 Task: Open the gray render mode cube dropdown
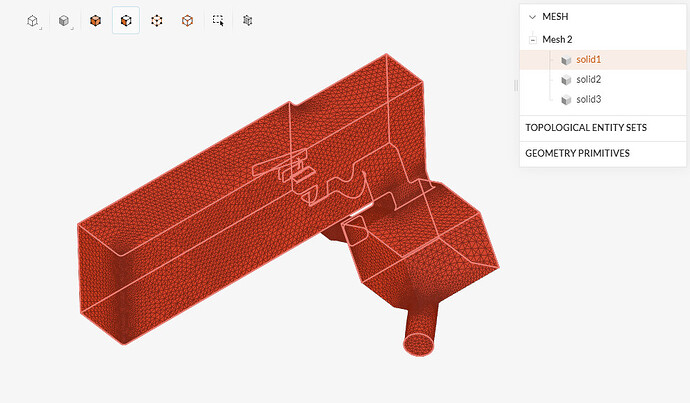(64, 21)
